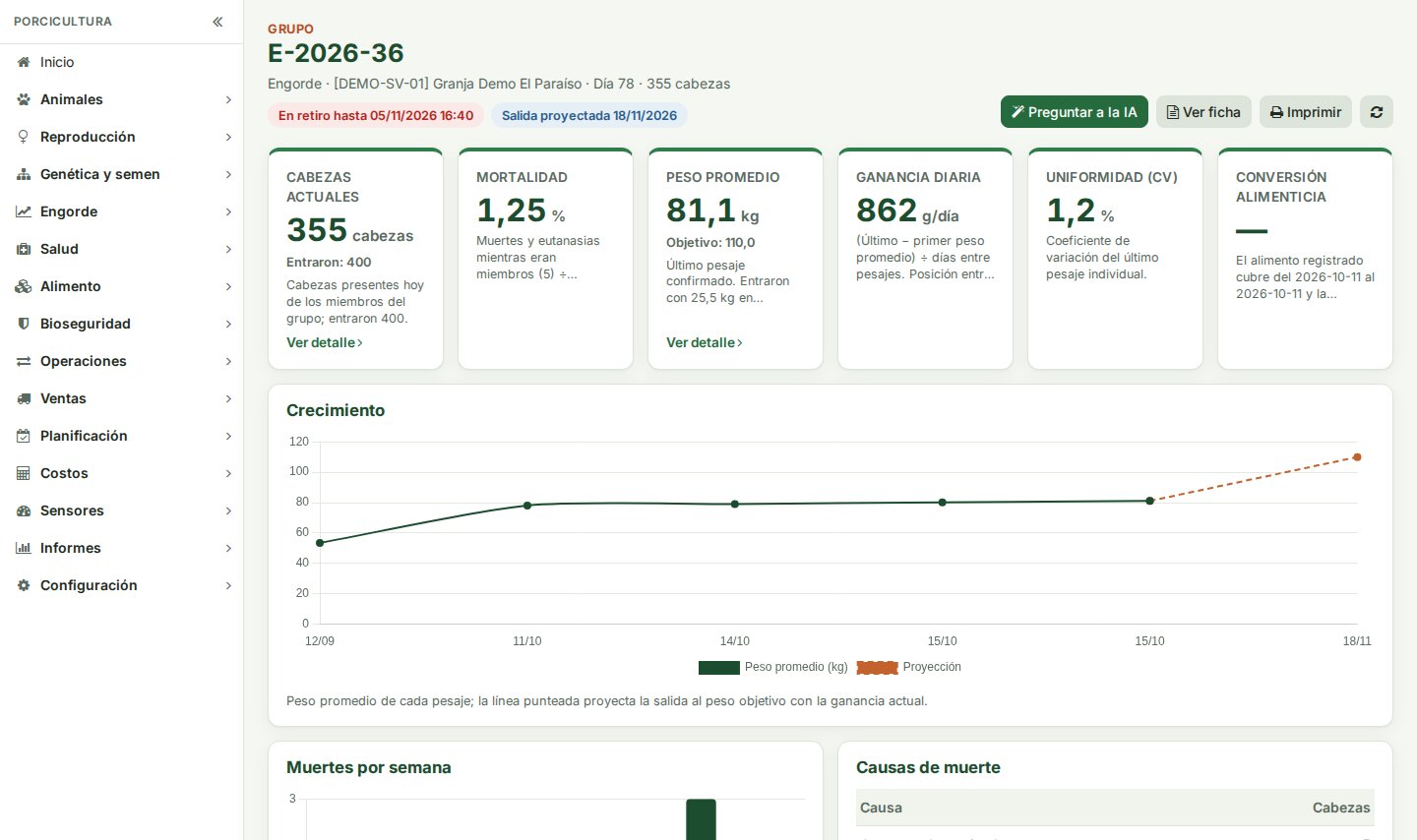Open Ver detalle under Peso promedio

(x=705, y=342)
